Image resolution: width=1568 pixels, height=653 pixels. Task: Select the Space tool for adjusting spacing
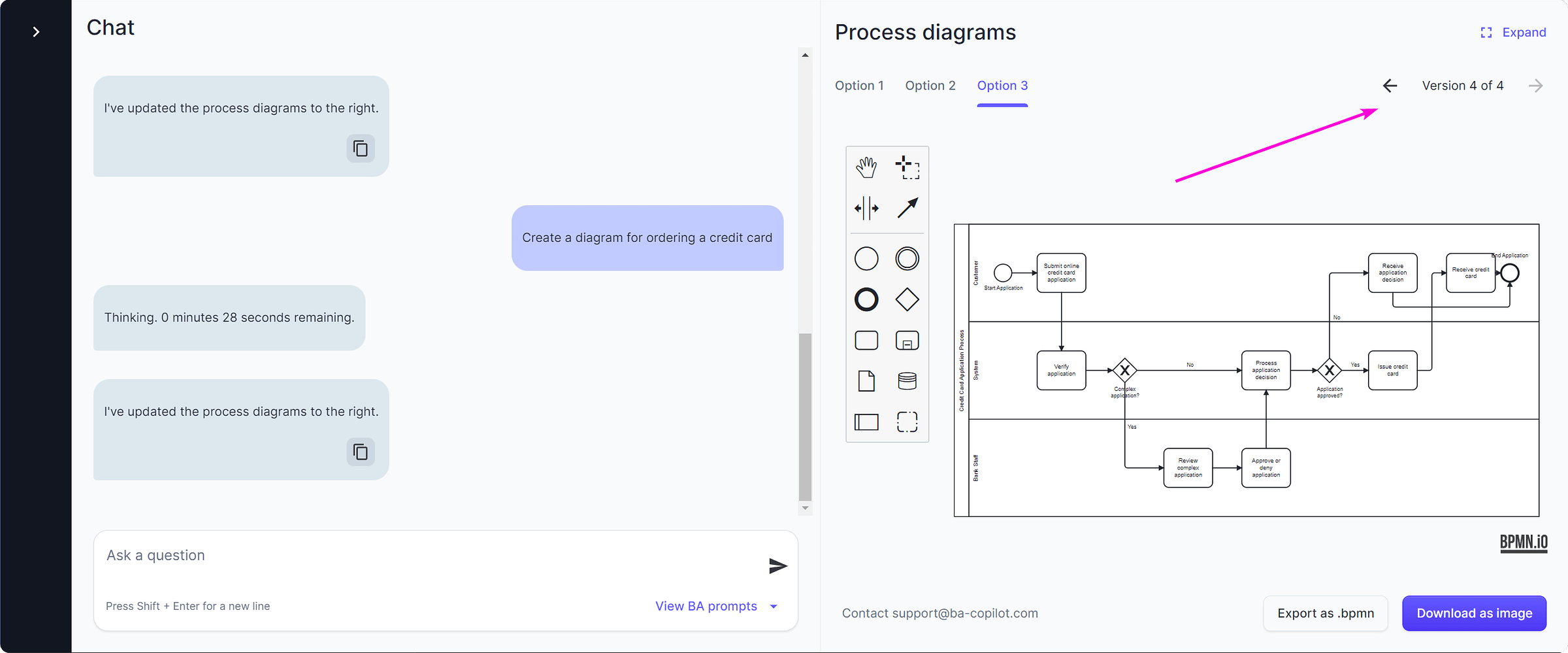click(x=866, y=208)
